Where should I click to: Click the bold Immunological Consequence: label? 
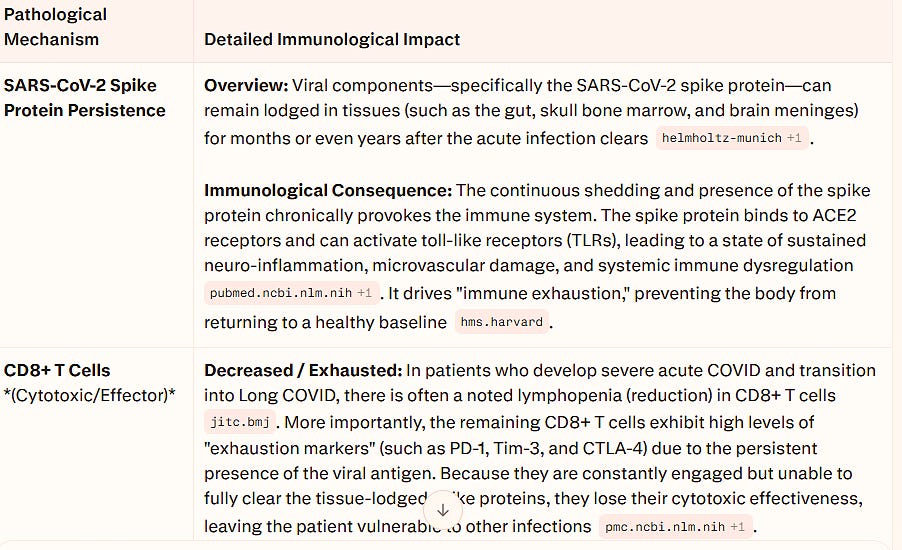(x=328, y=190)
